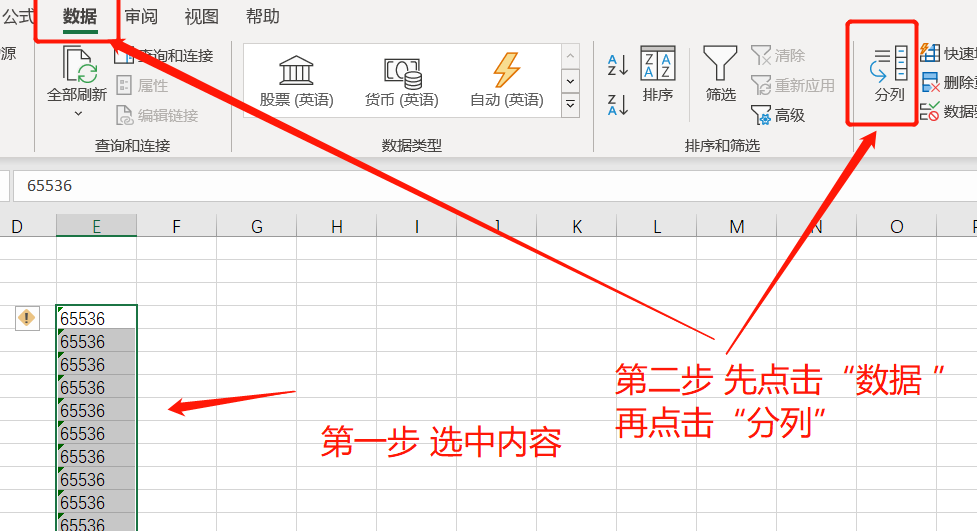Image resolution: width=977 pixels, height=531 pixels.
Task: Click the first 65536 cell in column E
Action: point(97,318)
